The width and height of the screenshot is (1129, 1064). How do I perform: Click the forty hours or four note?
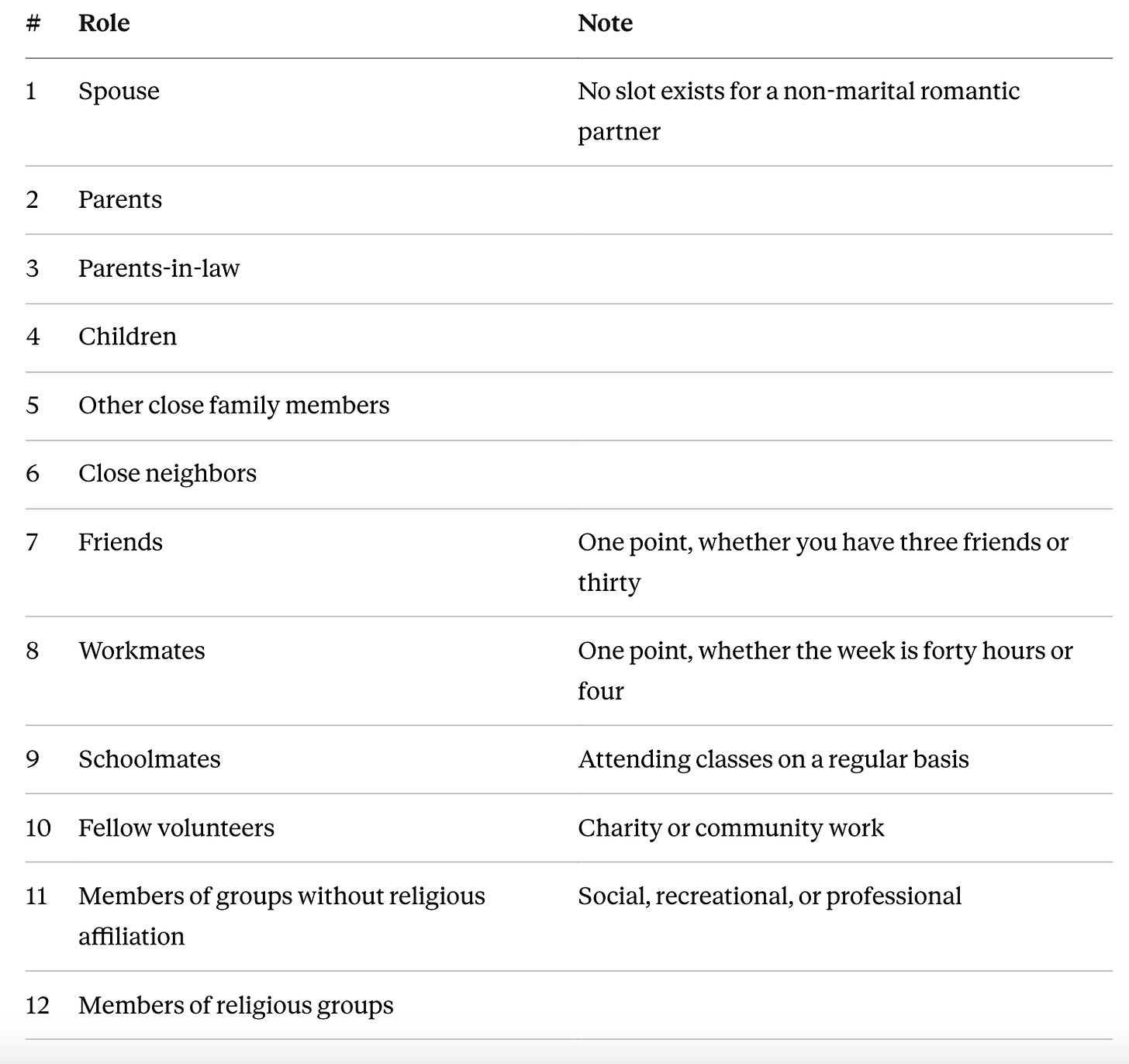825,671
